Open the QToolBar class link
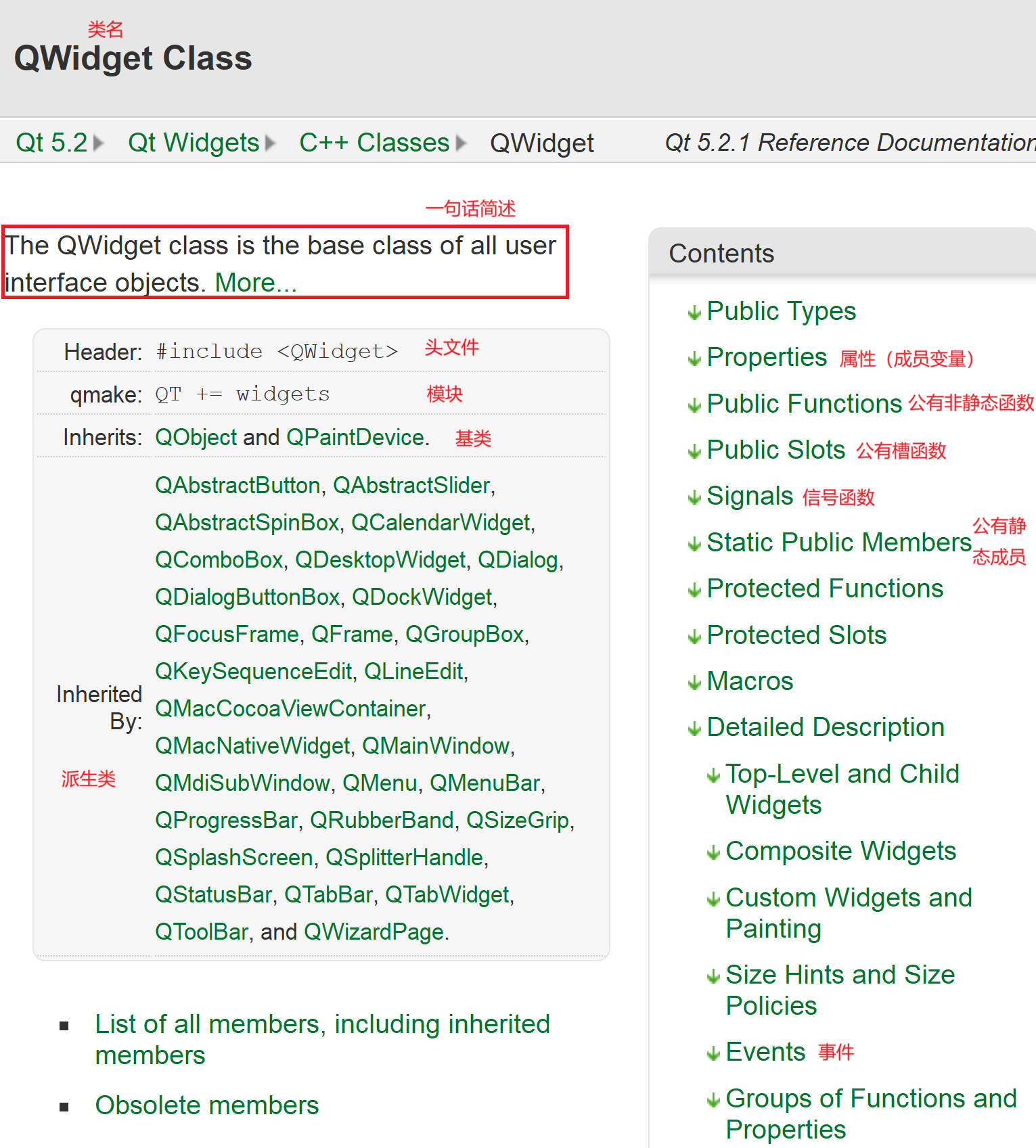Image resolution: width=1036 pixels, height=1148 pixels. point(202,932)
